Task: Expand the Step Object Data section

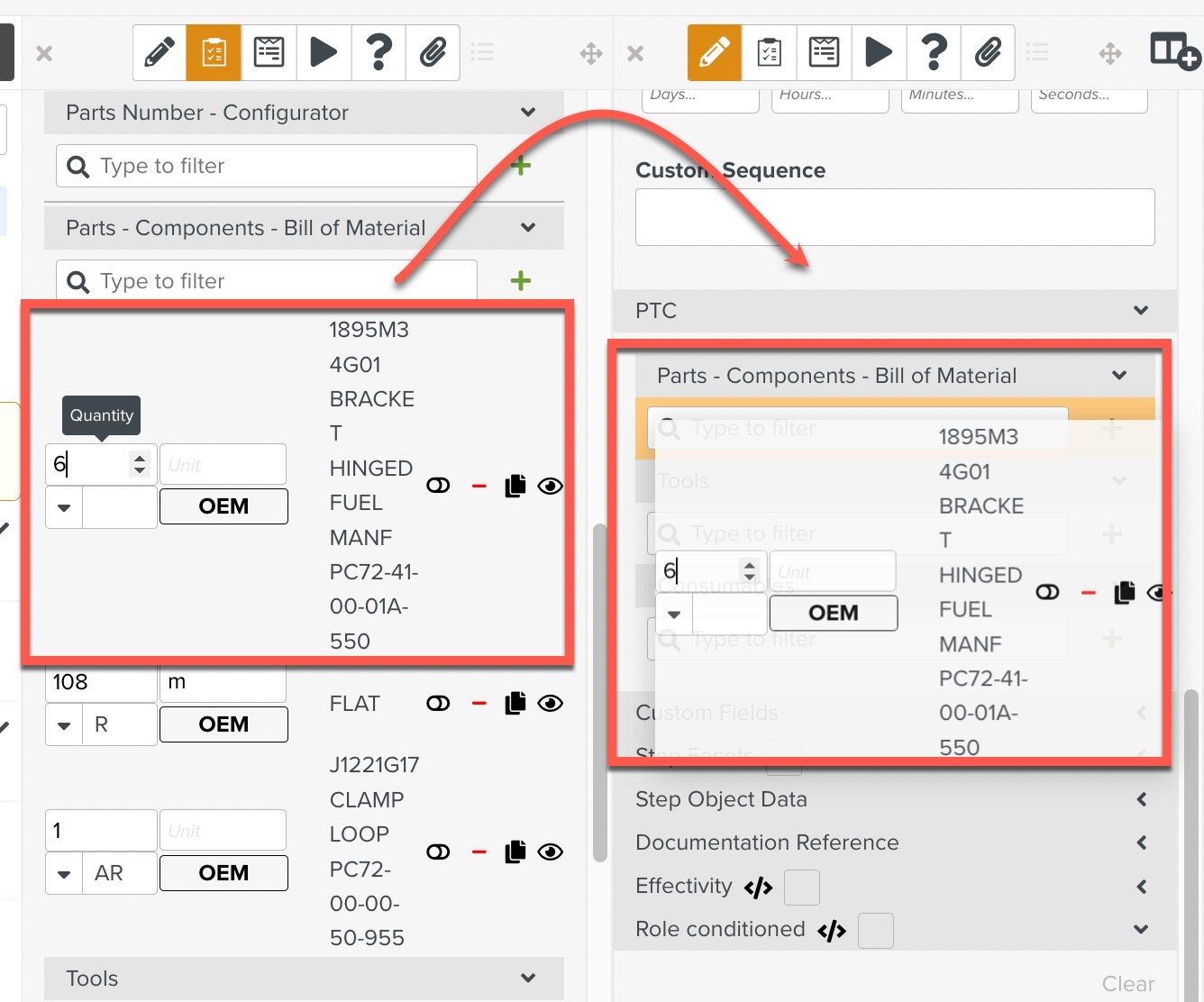Action: pyautogui.click(x=1141, y=799)
